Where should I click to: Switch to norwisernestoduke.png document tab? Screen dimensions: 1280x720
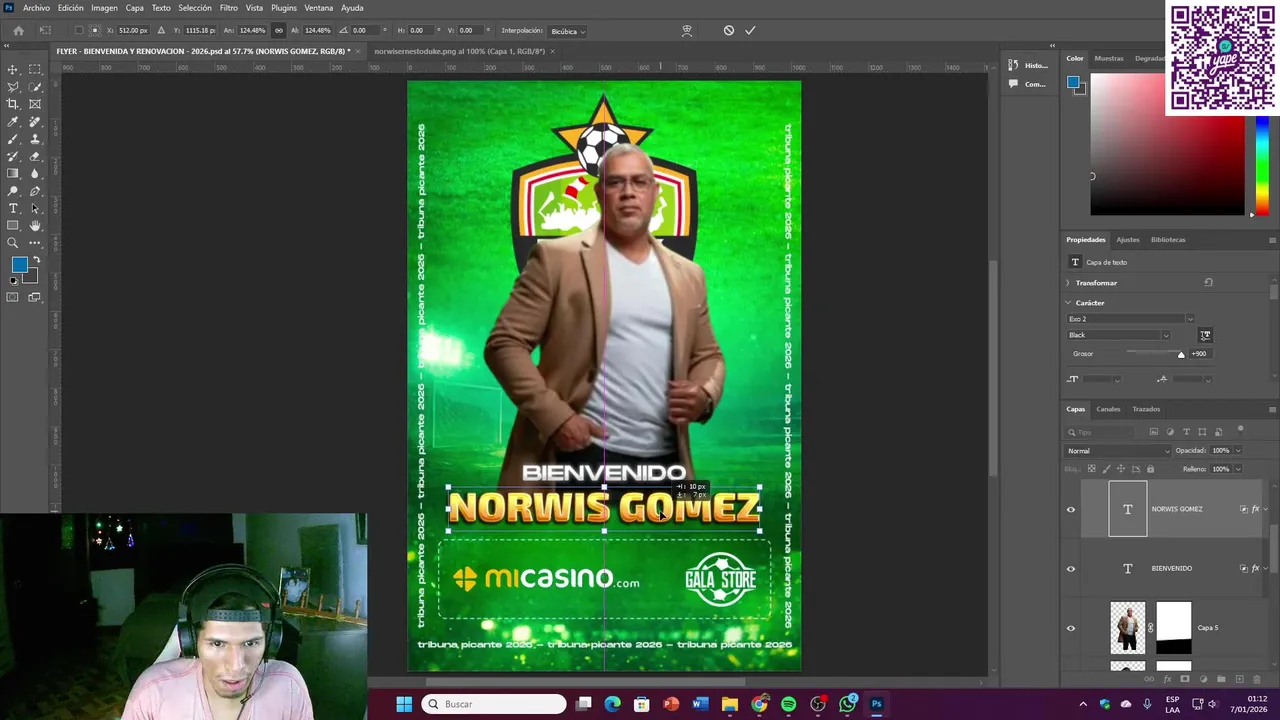pyautogui.click(x=459, y=51)
